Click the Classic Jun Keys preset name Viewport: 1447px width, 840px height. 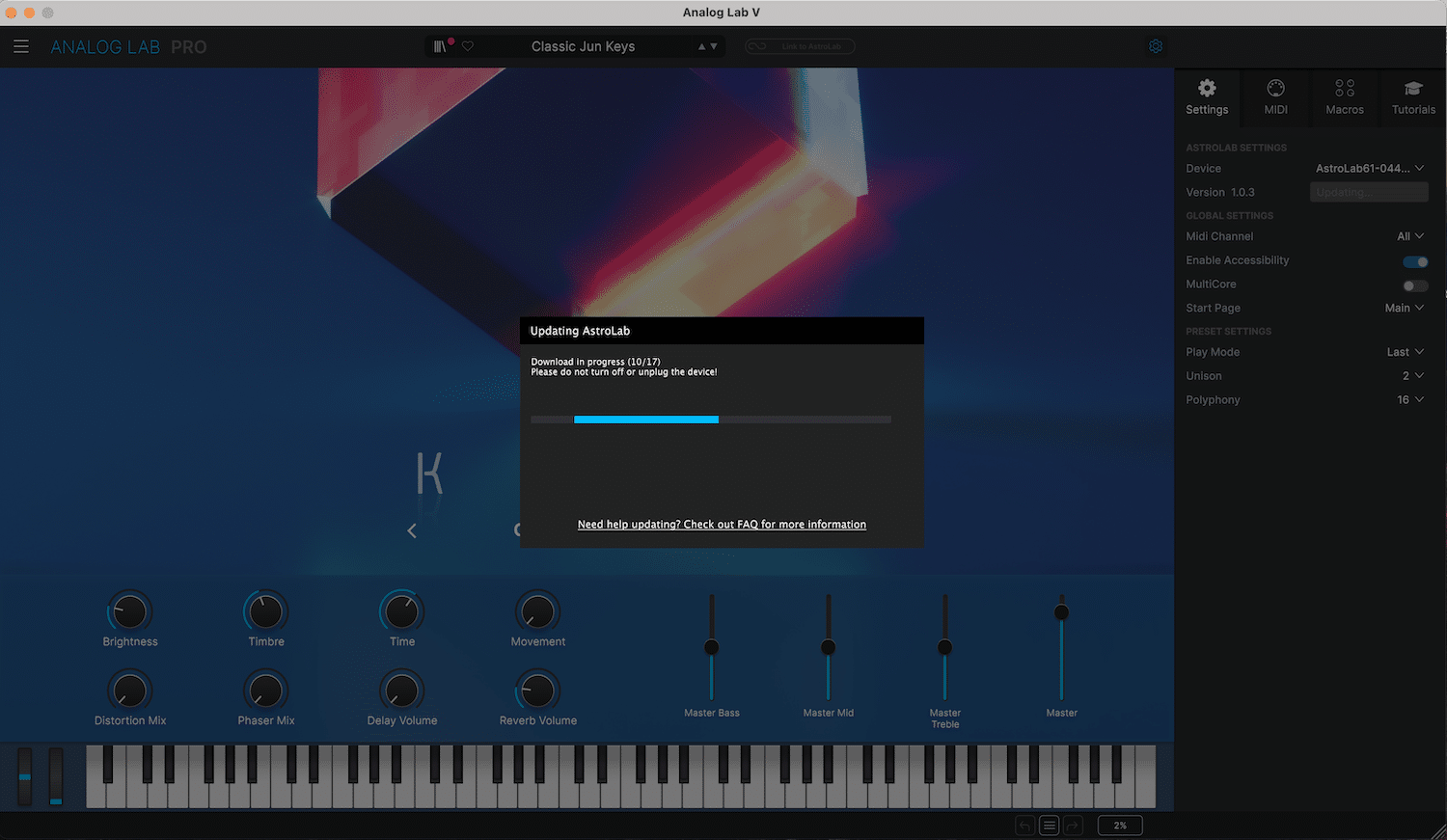(x=583, y=46)
